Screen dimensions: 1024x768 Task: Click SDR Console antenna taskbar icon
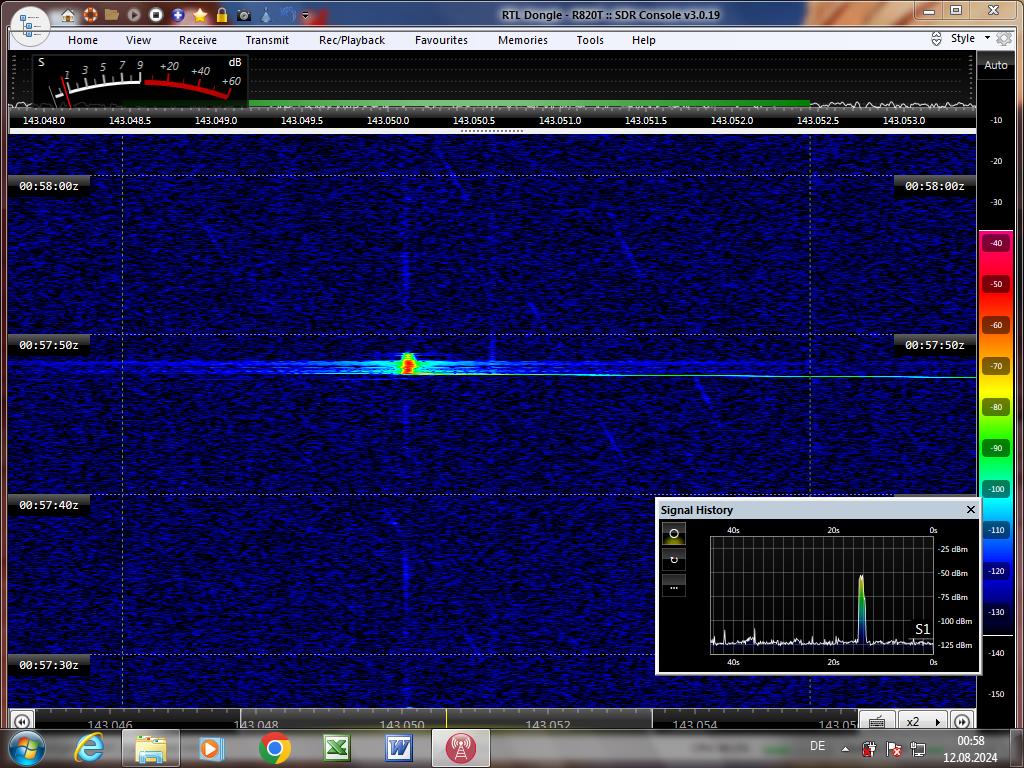coord(460,748)
